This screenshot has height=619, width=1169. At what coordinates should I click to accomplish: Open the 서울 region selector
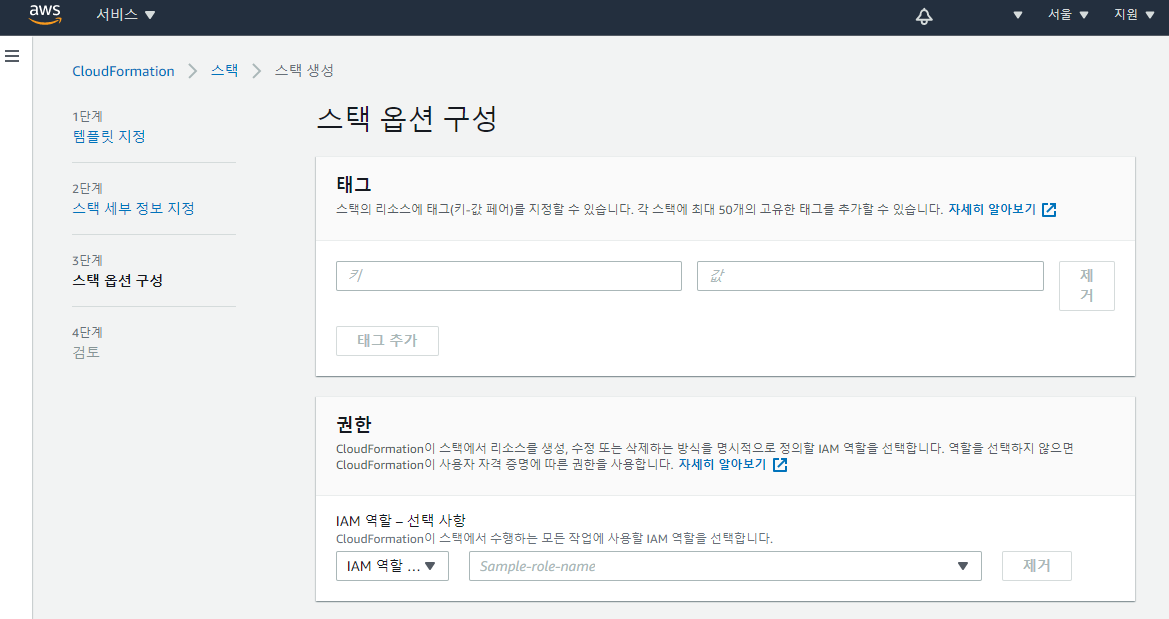click(x=1068, y=15)
